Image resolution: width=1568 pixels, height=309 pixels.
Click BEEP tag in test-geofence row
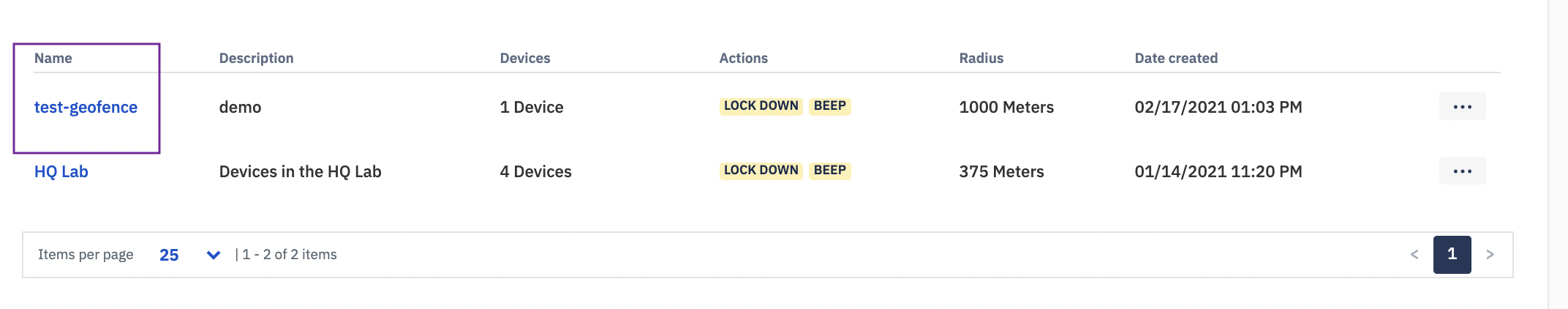tap(830, 106)
